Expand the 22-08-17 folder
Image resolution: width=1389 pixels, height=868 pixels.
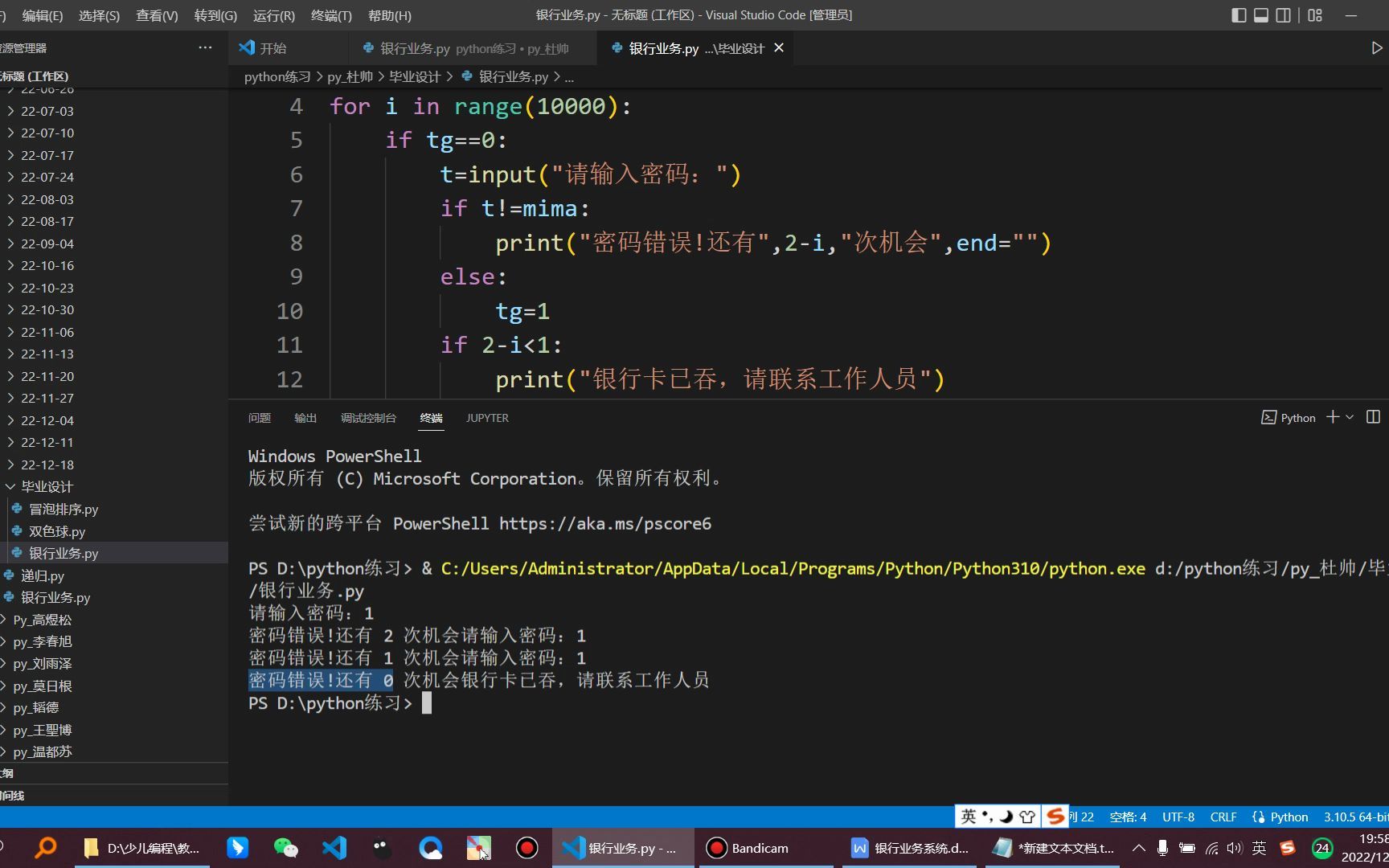tap(114, 221)
